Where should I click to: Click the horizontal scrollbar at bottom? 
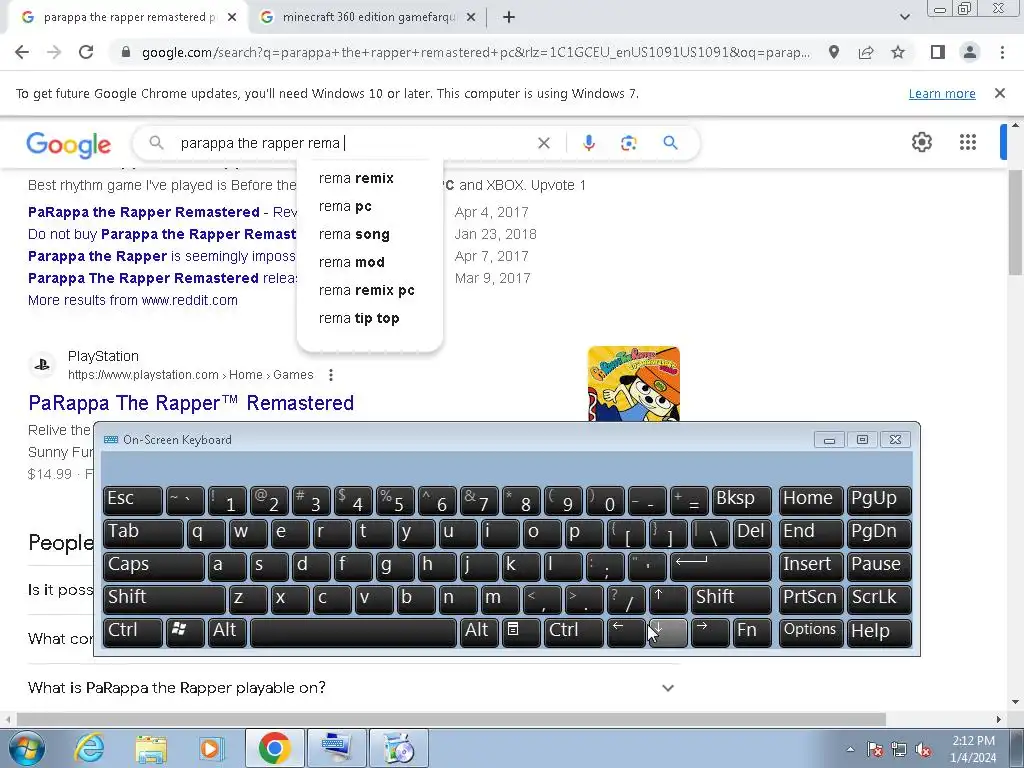pyautogui.click(x=451, y=719)
